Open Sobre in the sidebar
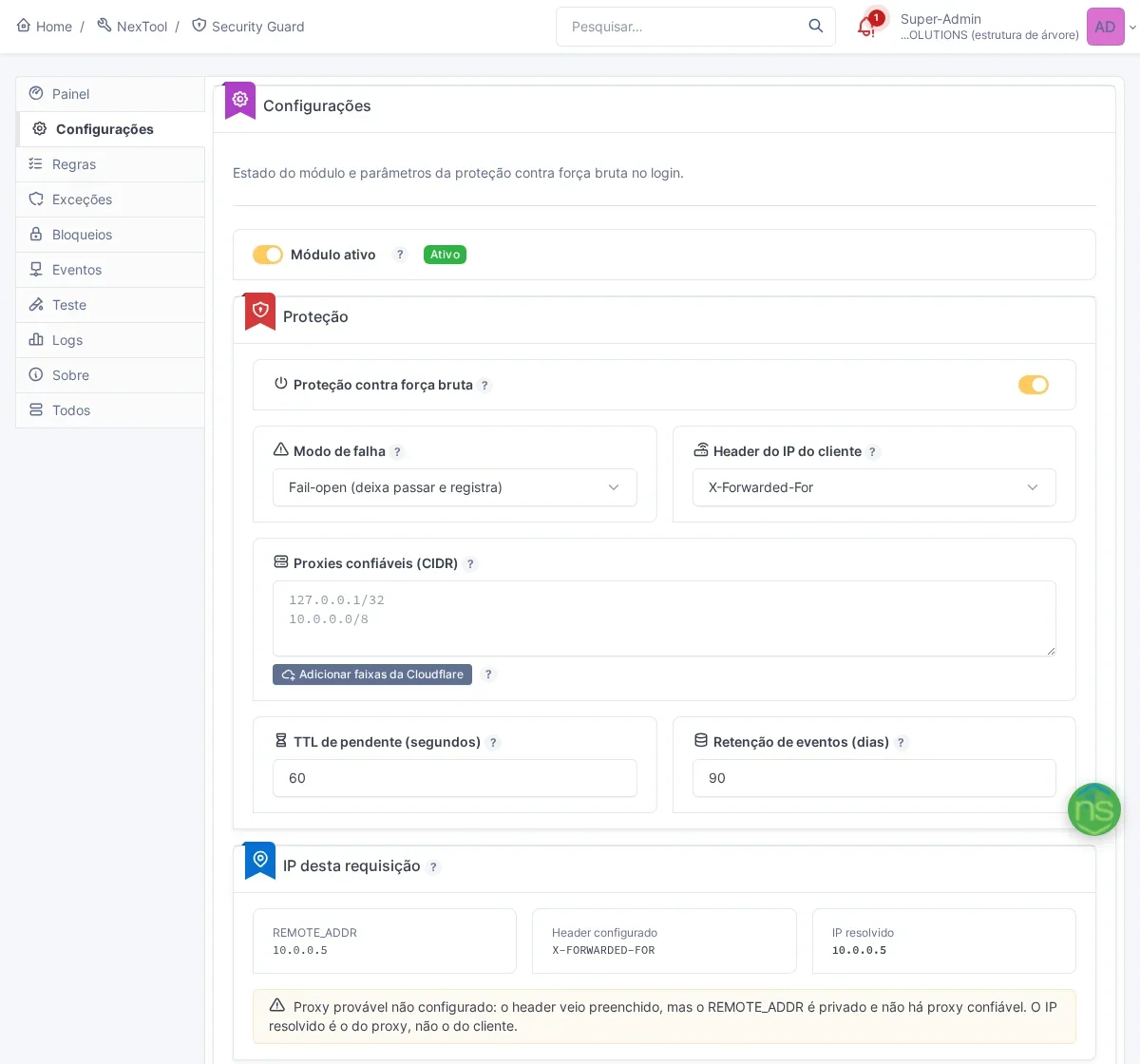The image size is (1140, 1064). point(110,375)
